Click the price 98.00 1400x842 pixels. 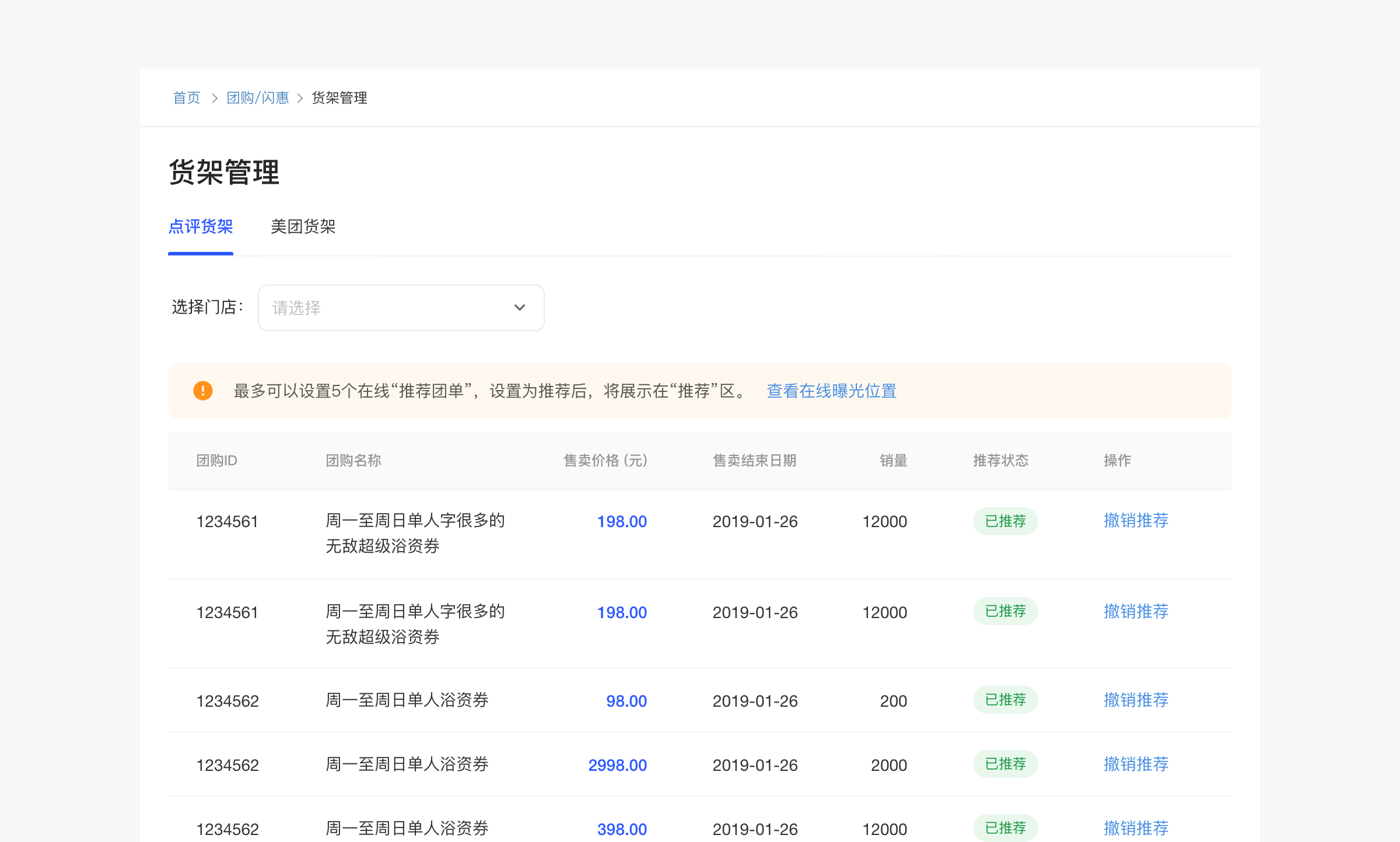tap(626, 701)
